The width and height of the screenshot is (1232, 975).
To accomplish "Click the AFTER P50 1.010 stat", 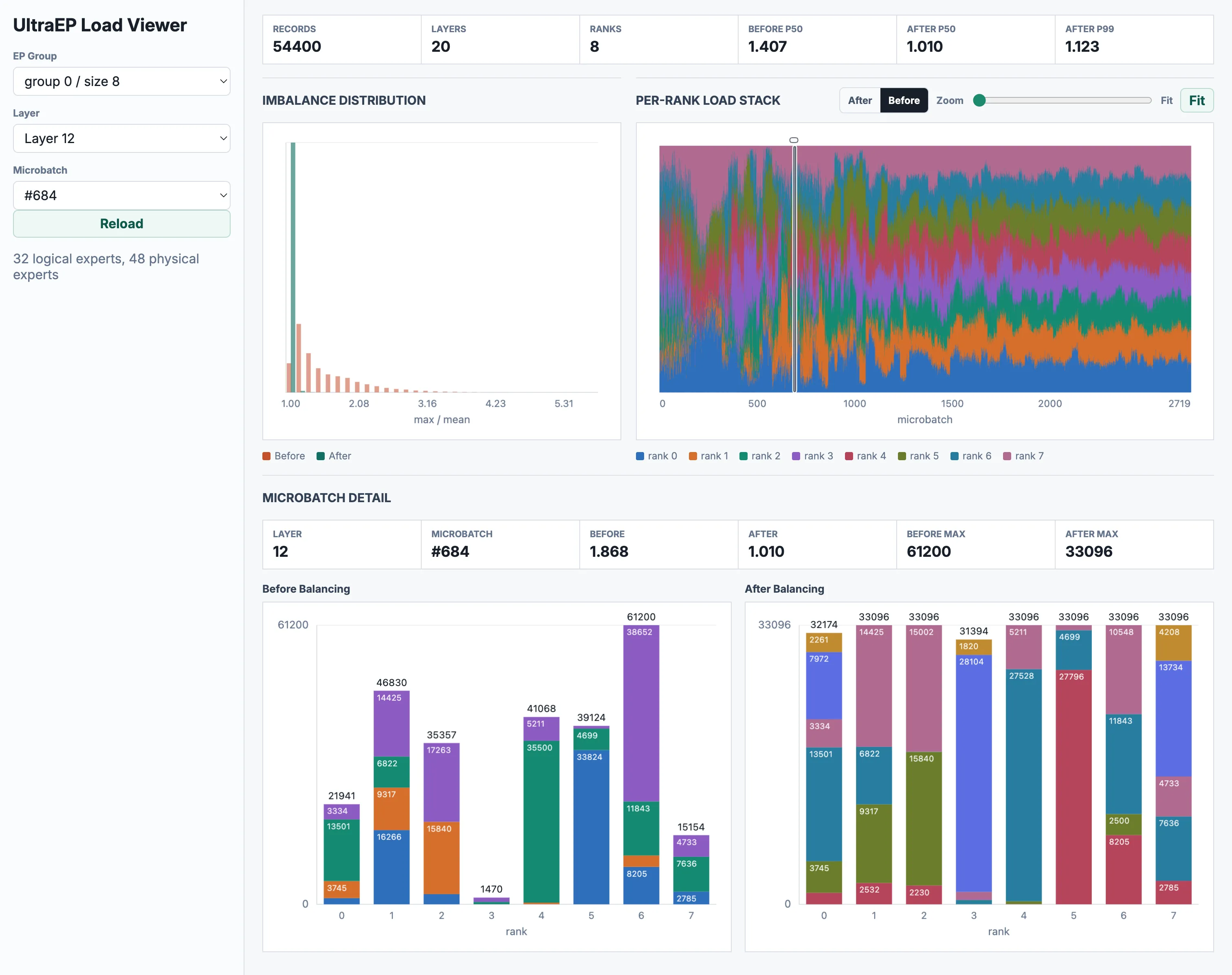I will [976, 40].
